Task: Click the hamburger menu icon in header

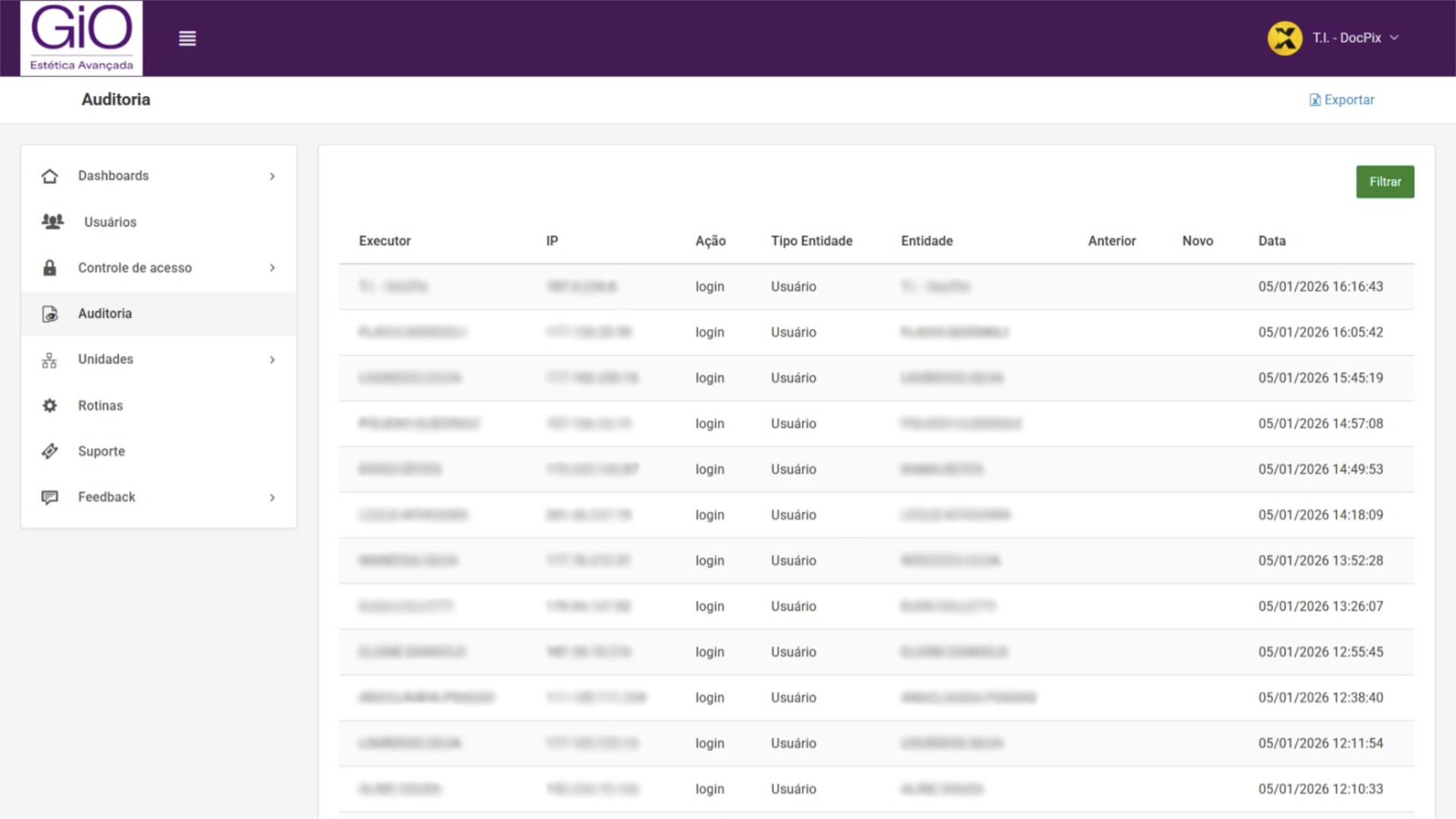Action: pos(187,38)
